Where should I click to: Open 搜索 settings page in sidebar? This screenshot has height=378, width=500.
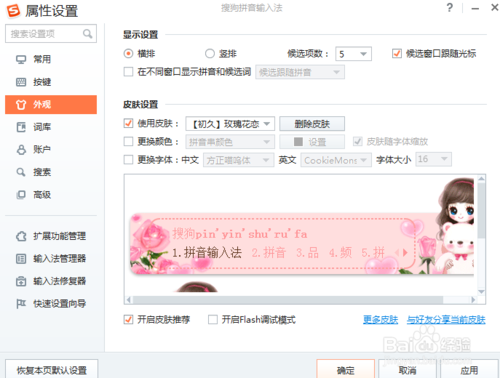(x=51, y=172)
